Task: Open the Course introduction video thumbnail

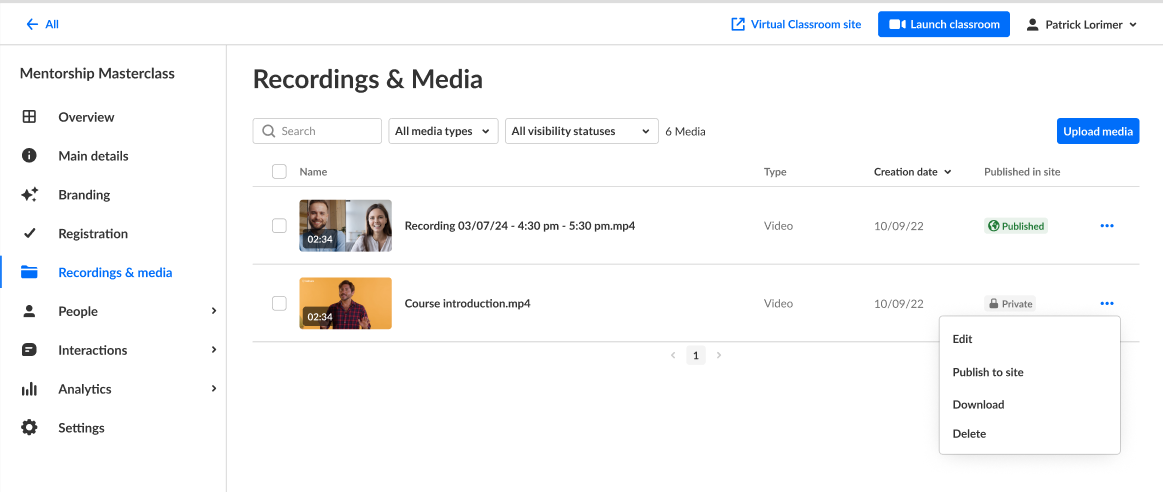Action: [x=345, y=303]
